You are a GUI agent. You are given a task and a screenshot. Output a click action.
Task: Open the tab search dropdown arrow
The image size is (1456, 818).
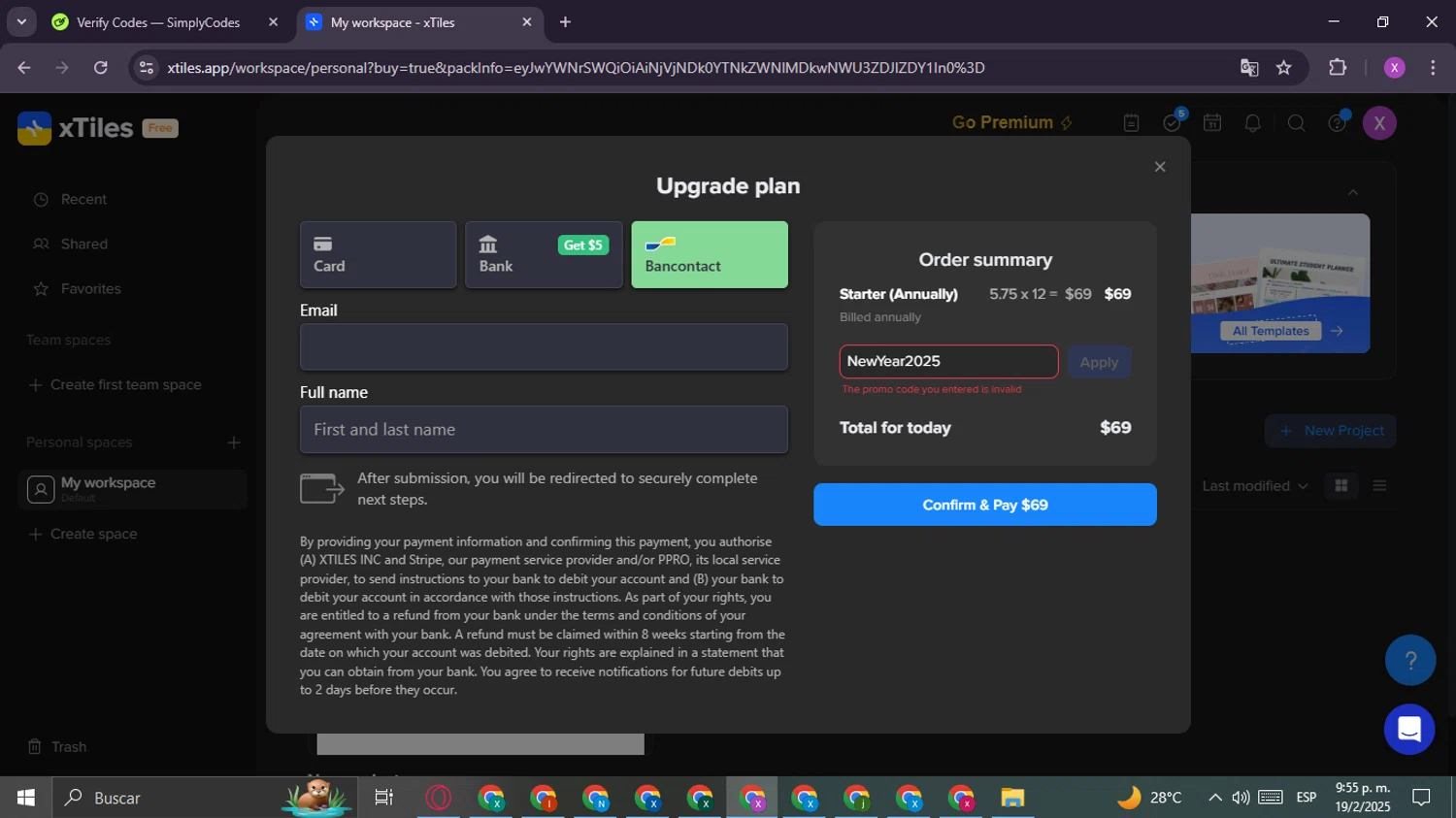pos(21,21)
